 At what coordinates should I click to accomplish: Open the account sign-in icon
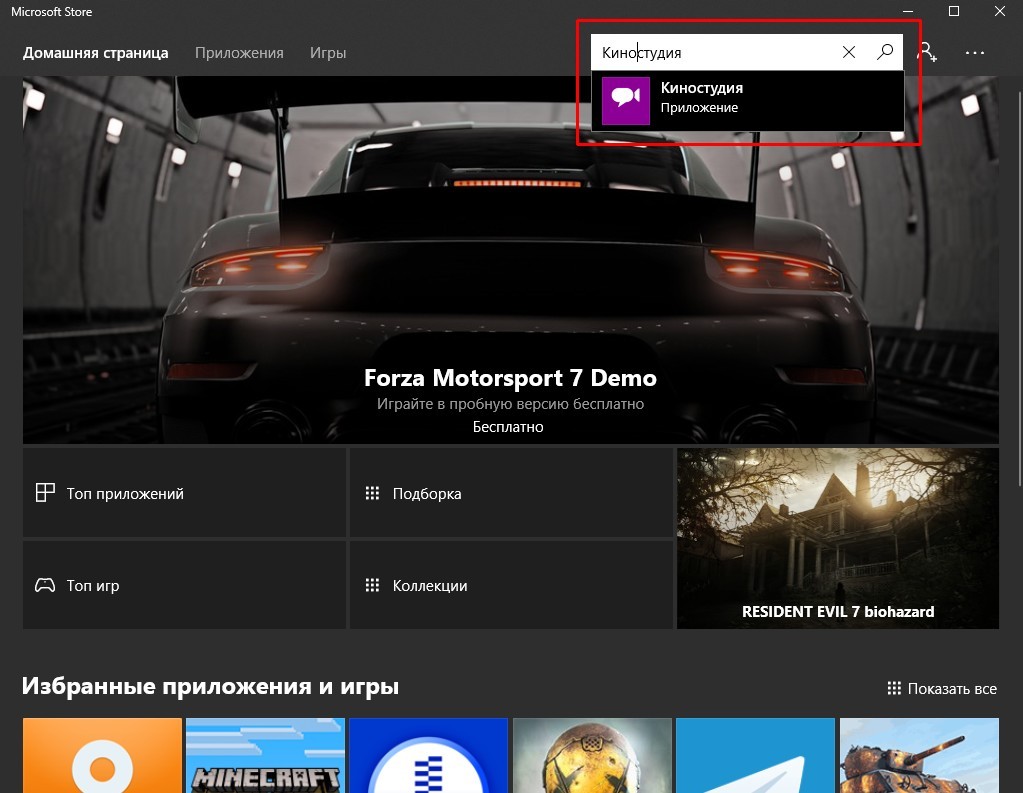tap(927, 52)
